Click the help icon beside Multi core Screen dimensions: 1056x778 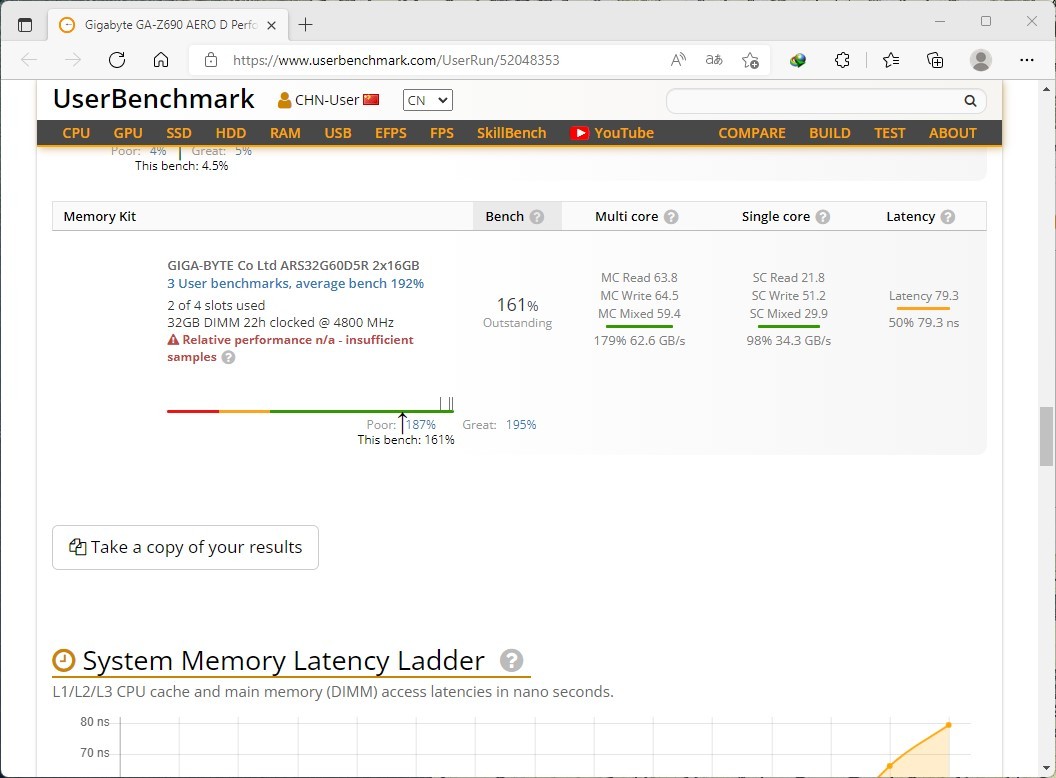pos(671,217)
